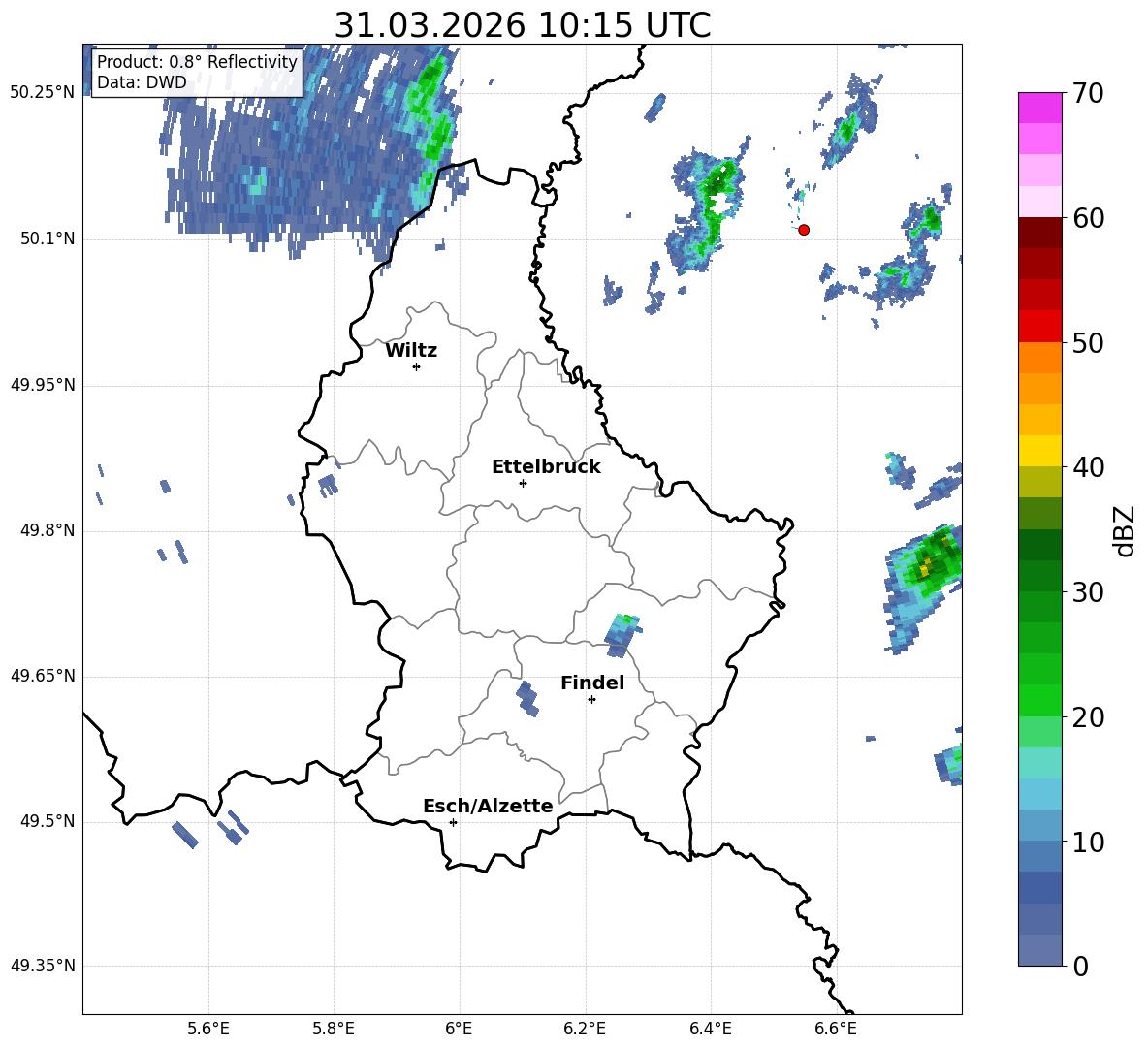Click the 6.2°E longitude label

(585, 1029)
